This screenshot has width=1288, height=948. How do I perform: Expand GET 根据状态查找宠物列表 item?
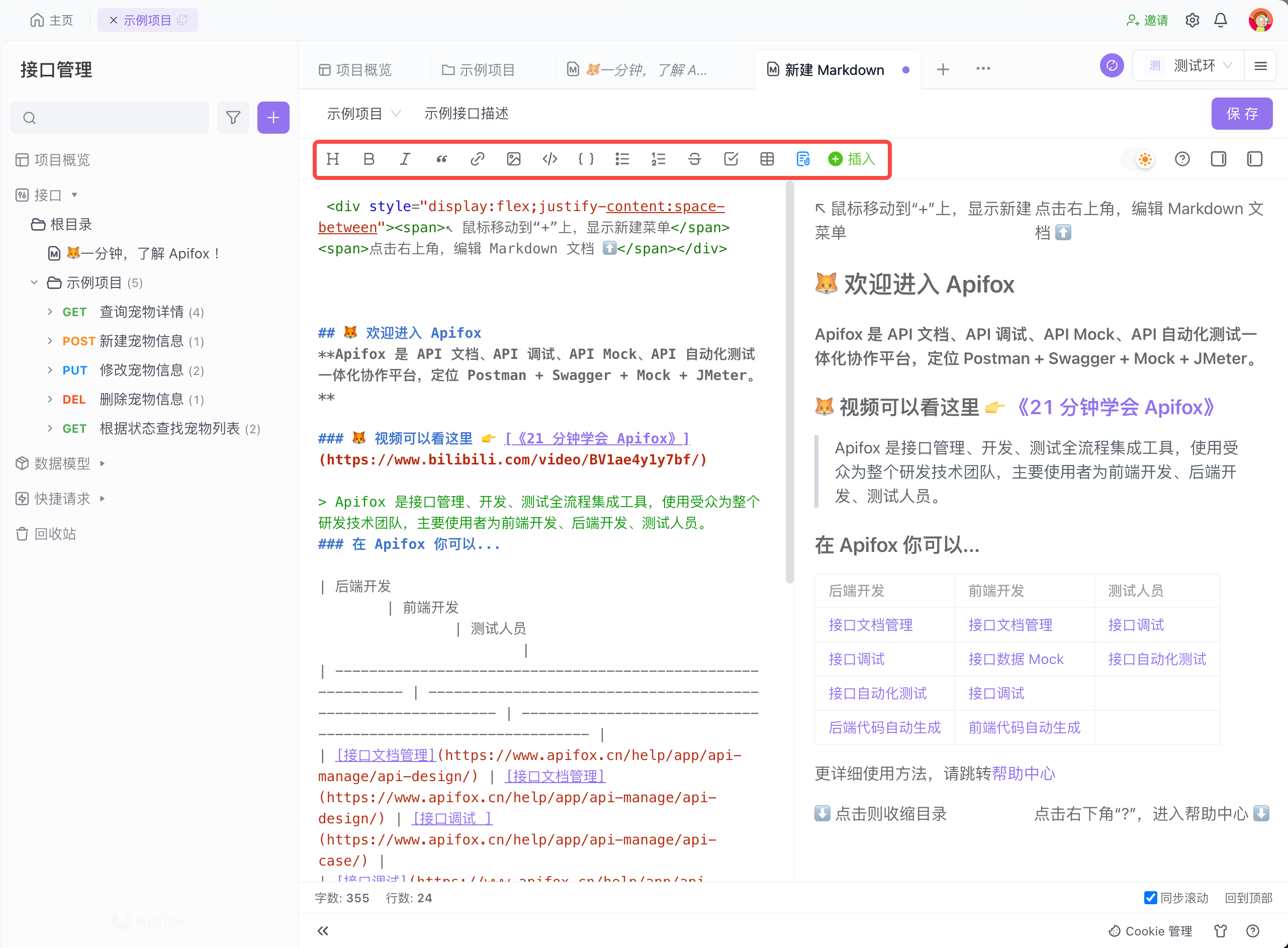[50, 429]
